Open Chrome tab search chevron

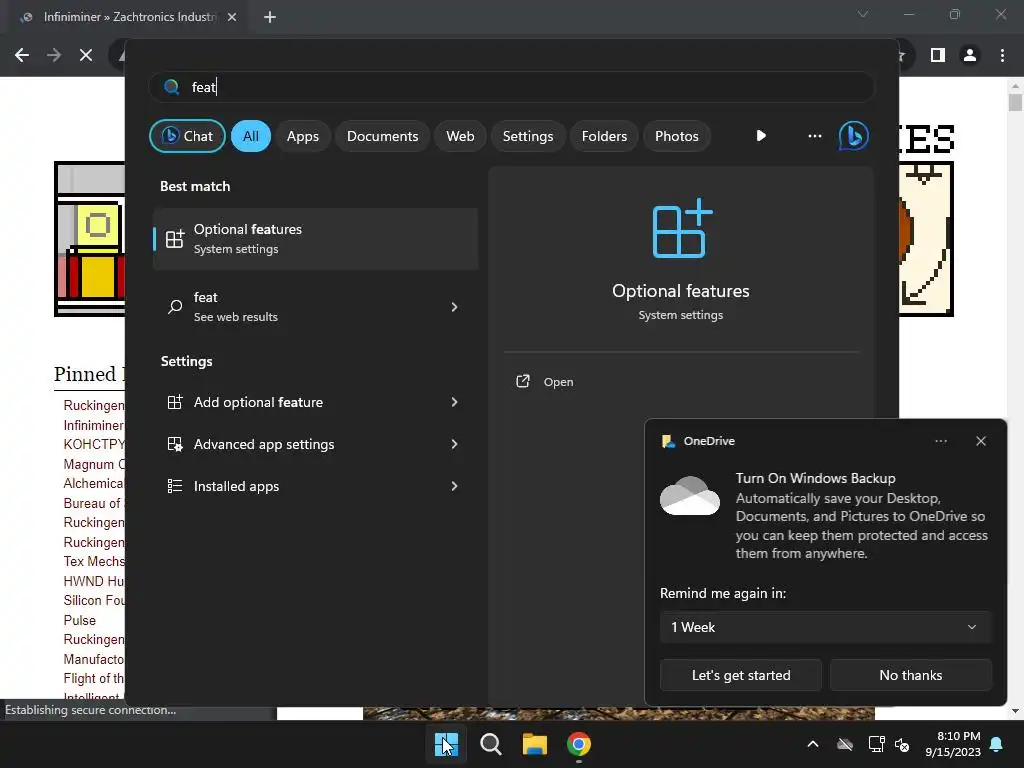(863, 14)
